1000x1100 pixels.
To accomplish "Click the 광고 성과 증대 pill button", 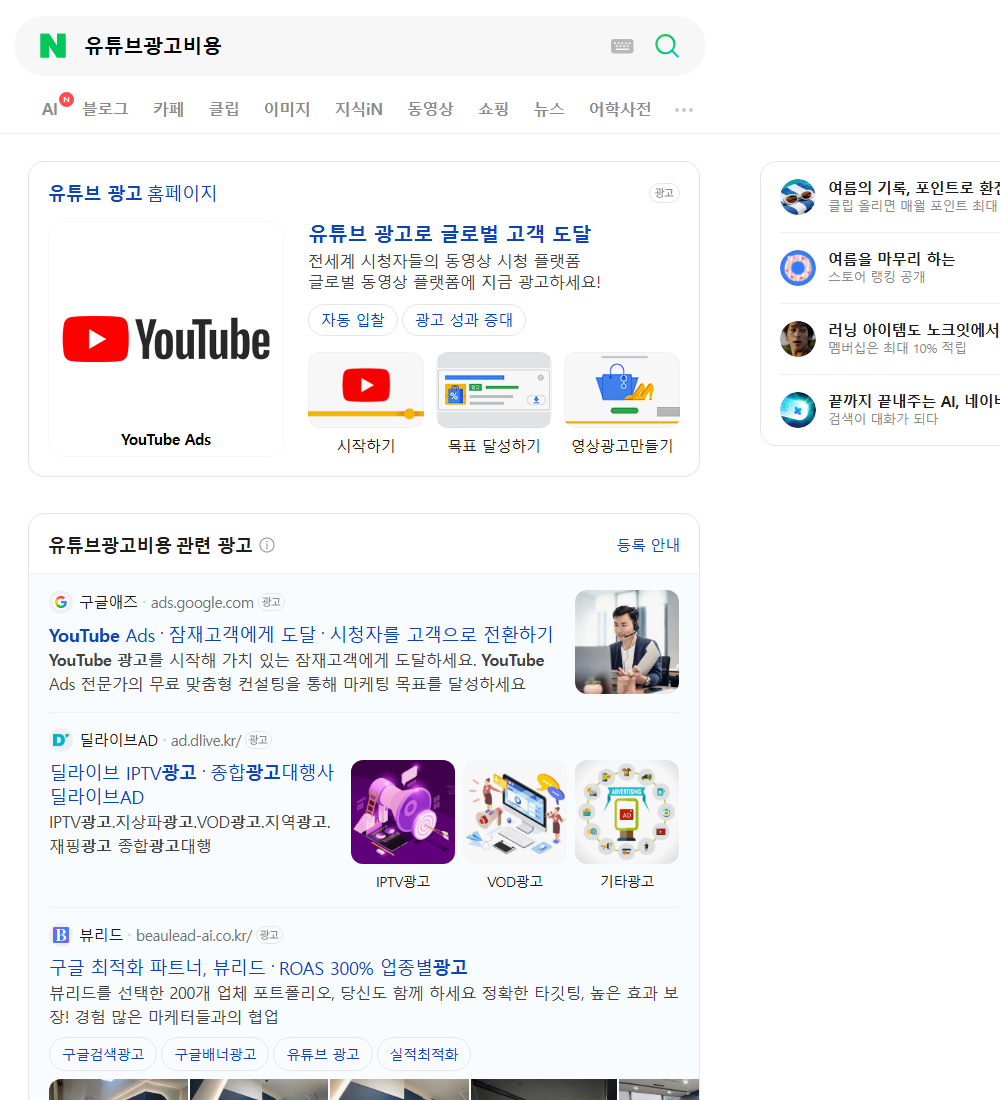I will coord(464,320).
